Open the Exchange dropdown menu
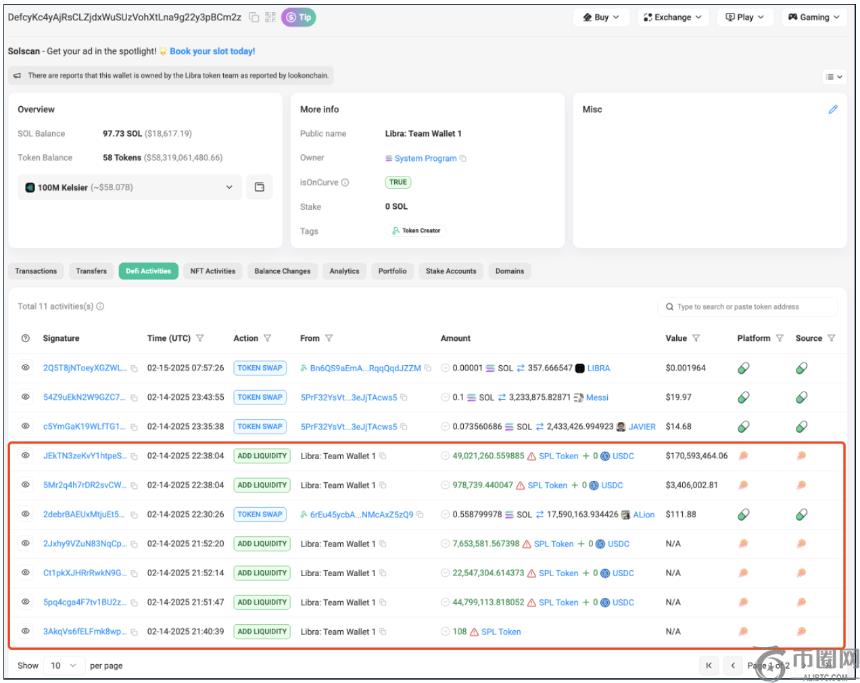This screenshot has height=683, width=860. pyautogui.click(x=672, y=17)
